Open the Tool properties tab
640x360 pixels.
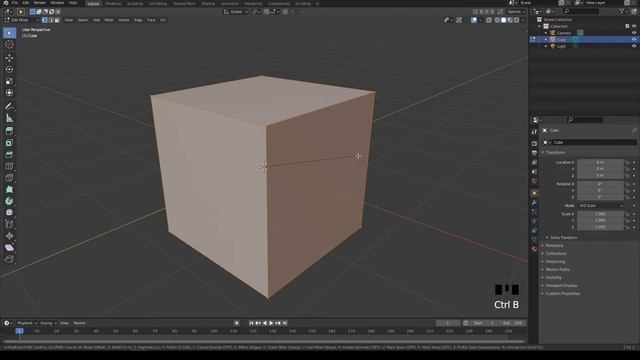[x=534, y=132]
